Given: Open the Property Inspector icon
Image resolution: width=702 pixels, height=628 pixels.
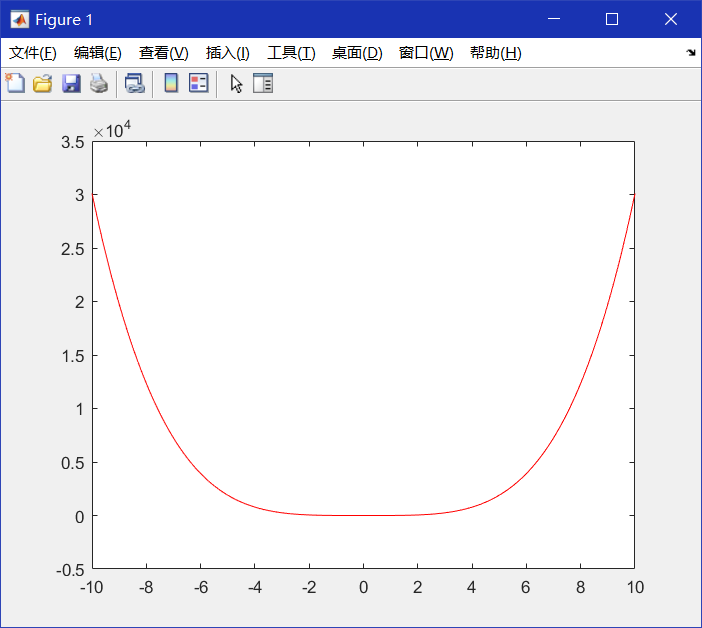Looking at the screenshot, I should tap(263, 83).
